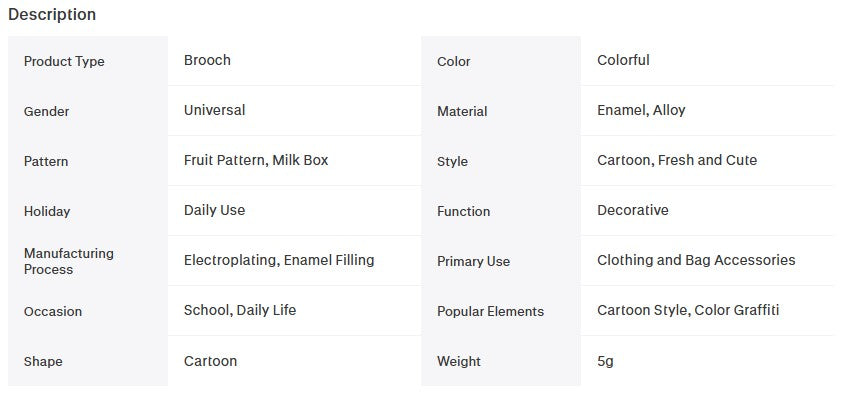Select the Holiday label cell
The width and height of the screenshot is (848, 401).
click(88, 211)
